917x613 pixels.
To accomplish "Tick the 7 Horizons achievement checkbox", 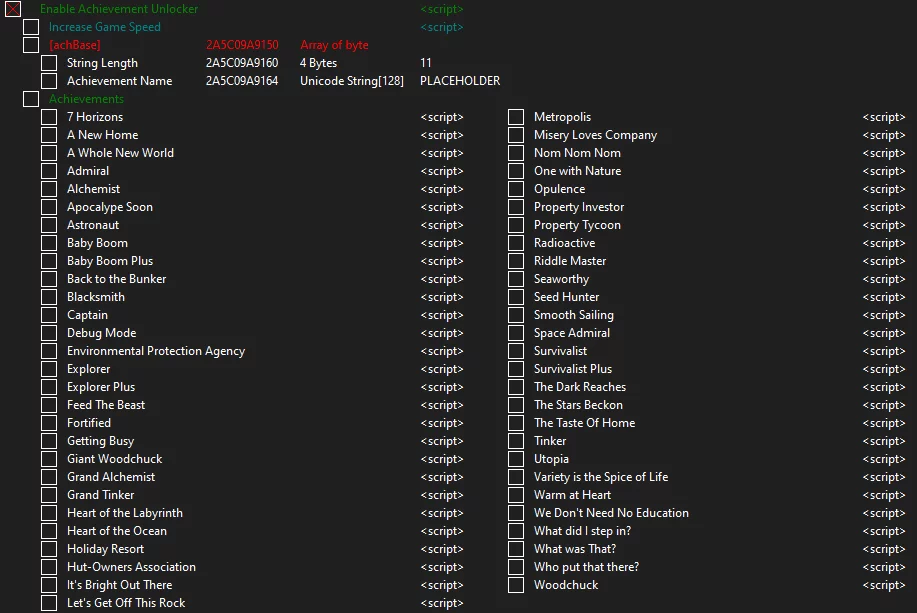I will [x=49, y=117].
